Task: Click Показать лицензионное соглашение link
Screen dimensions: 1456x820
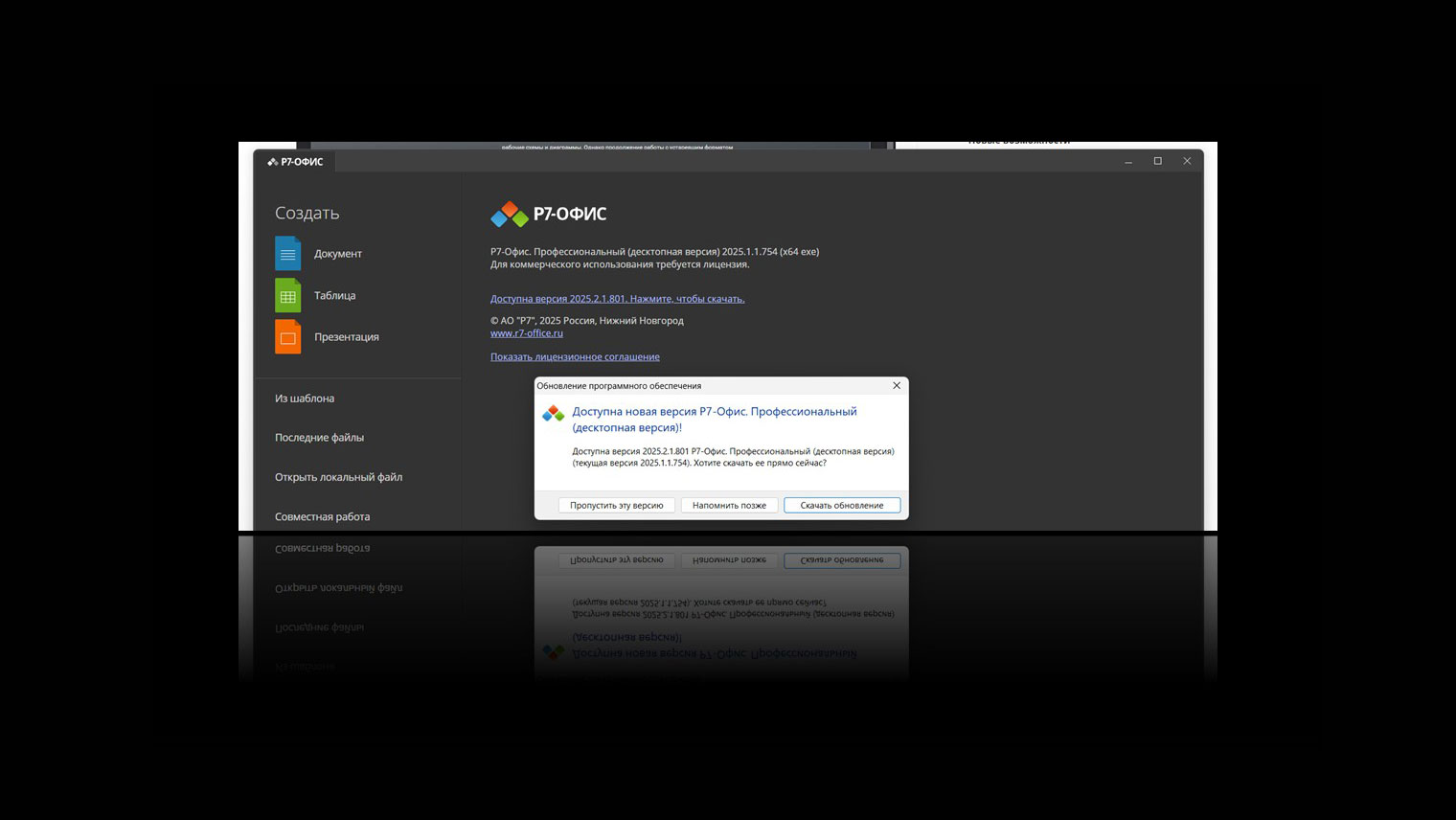Action: [x=575, y=357]
